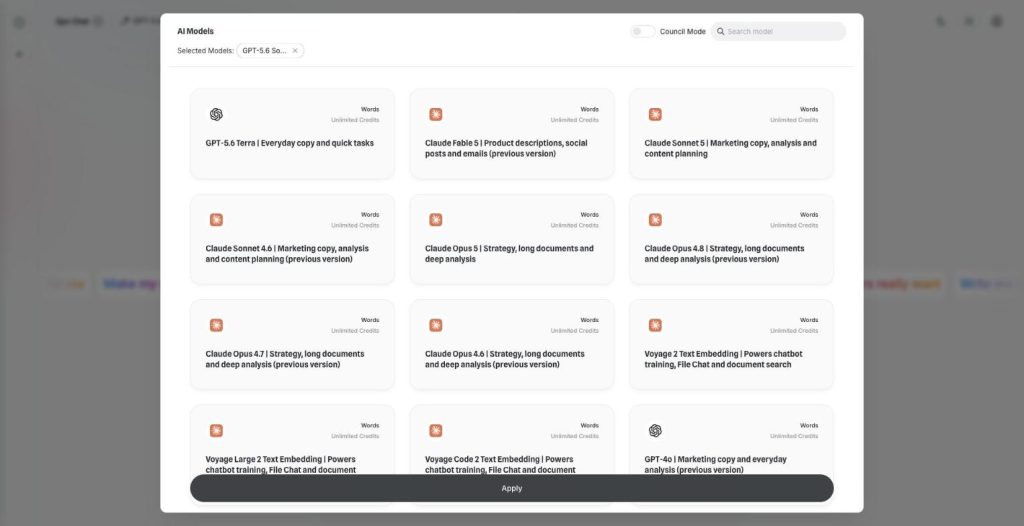Click the OpenAI logo on the GPT-5.6 Terra card
The width and height of the screenshot is (1024, 526).
pos(216,114)
